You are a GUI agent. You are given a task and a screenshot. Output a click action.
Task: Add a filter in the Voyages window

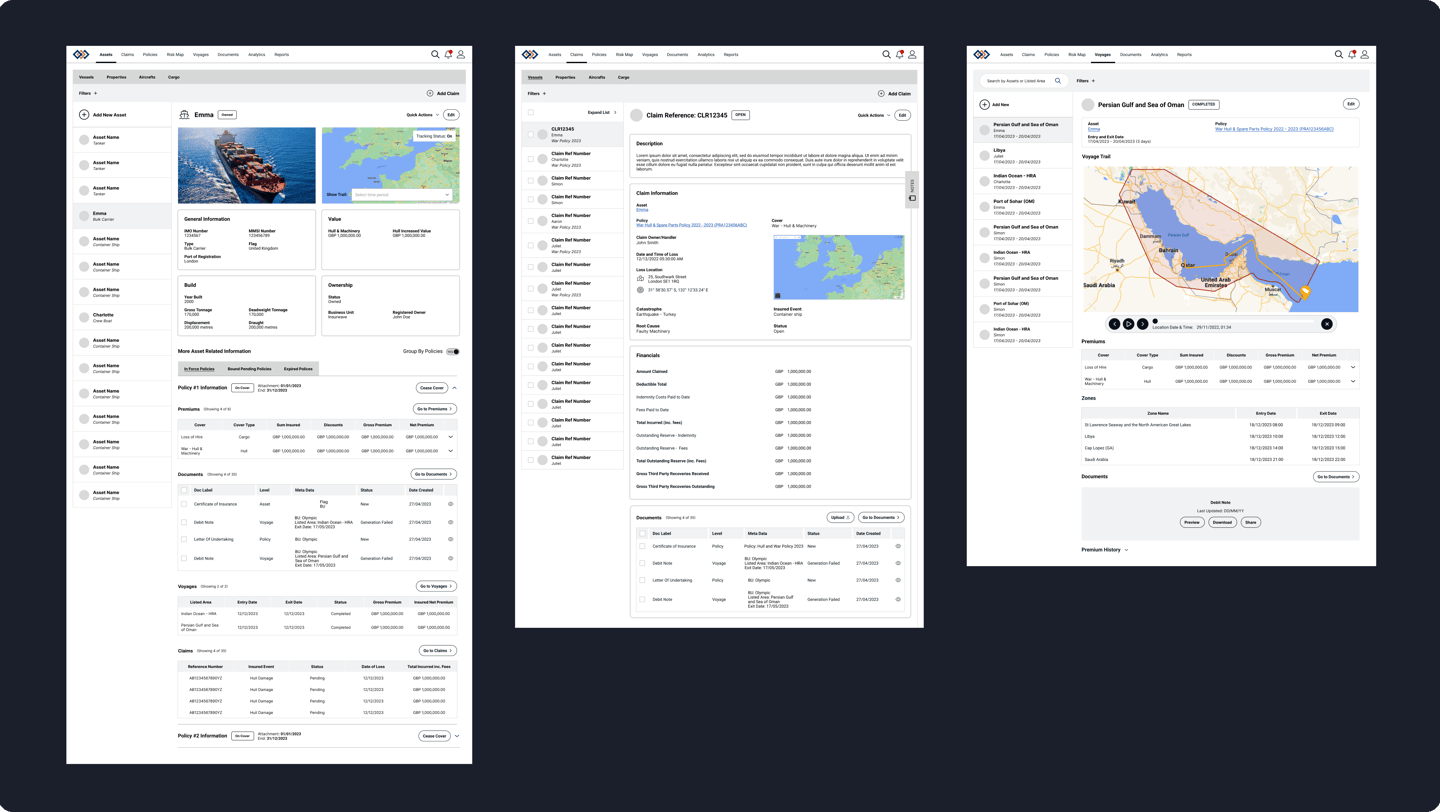coord(1093,81)
